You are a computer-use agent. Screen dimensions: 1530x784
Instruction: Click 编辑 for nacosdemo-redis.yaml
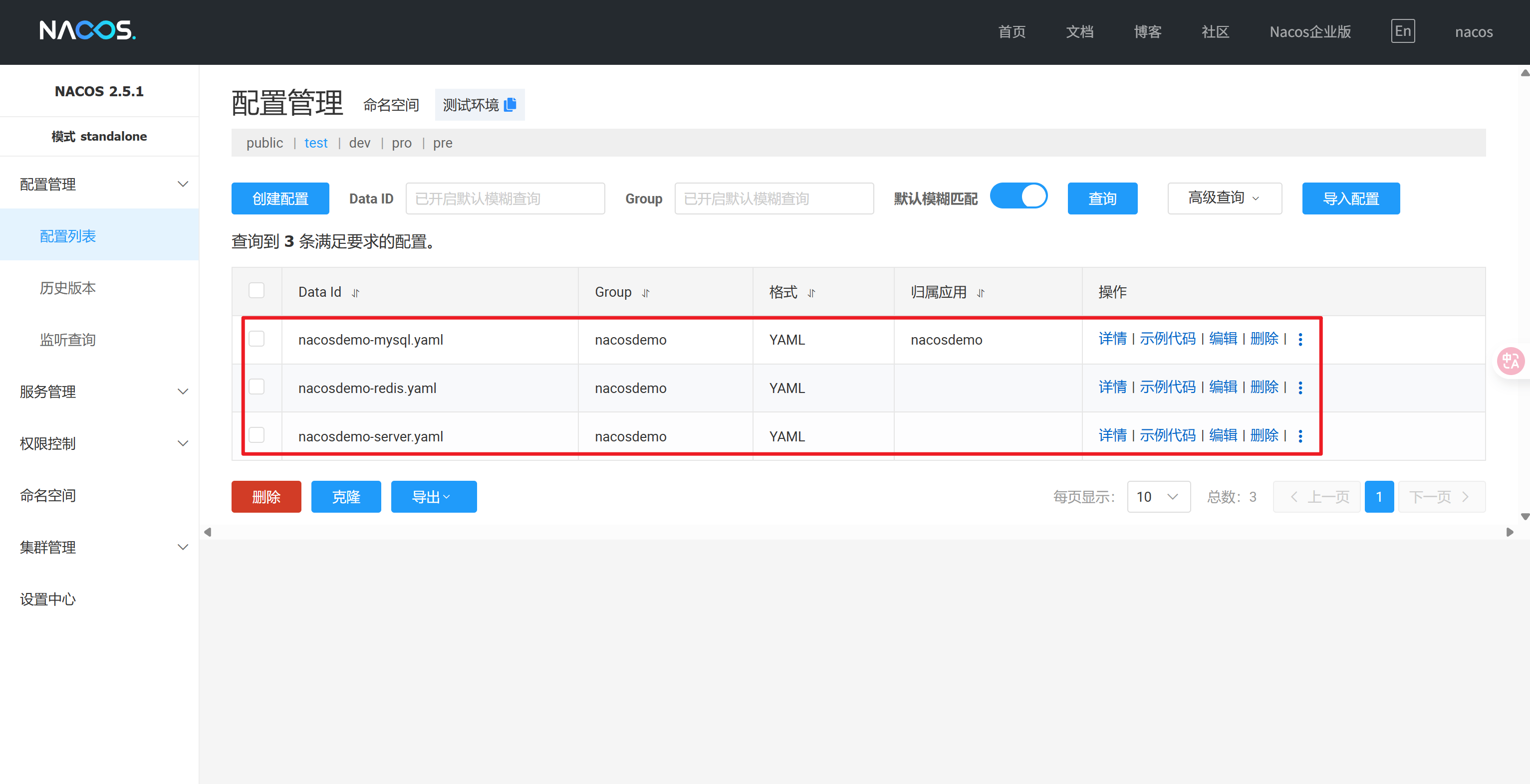1223,388
